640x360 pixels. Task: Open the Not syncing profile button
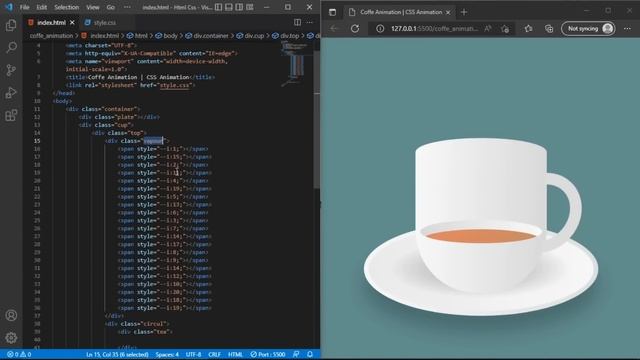588,29
